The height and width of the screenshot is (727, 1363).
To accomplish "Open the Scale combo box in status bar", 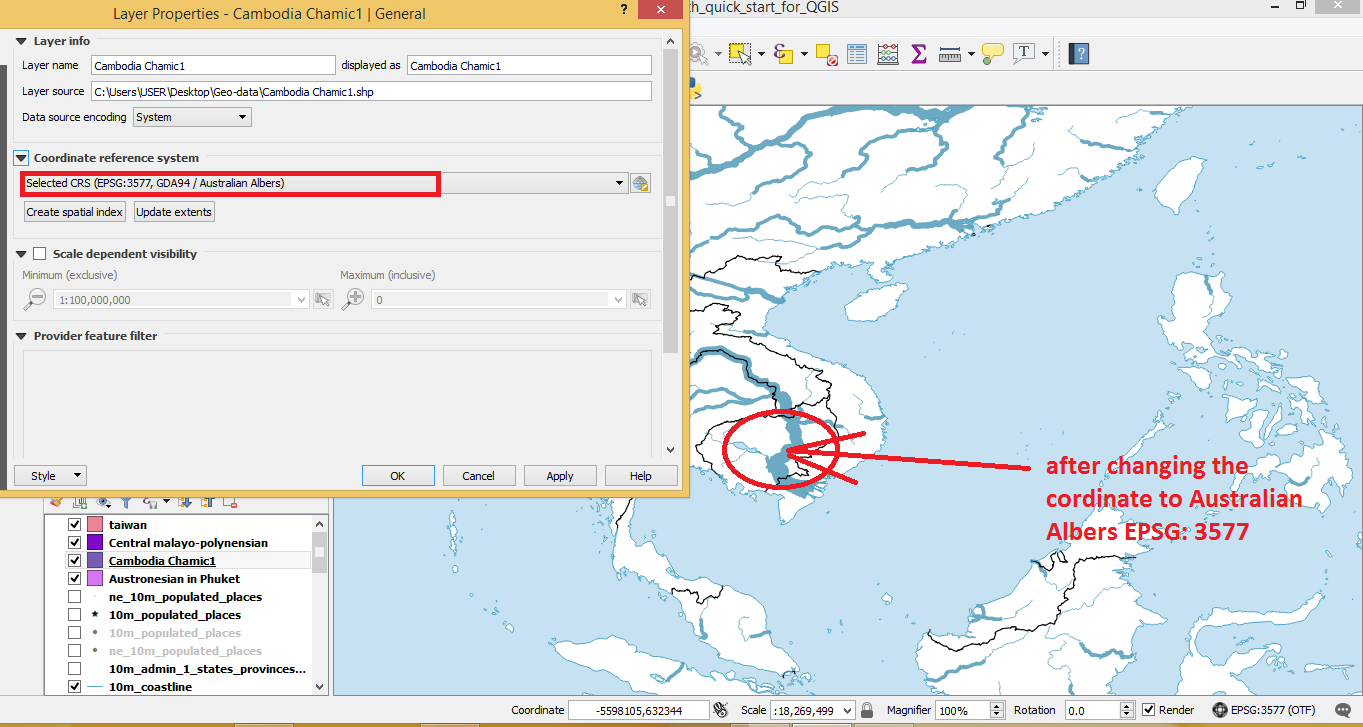I will [x=813, y=710].
